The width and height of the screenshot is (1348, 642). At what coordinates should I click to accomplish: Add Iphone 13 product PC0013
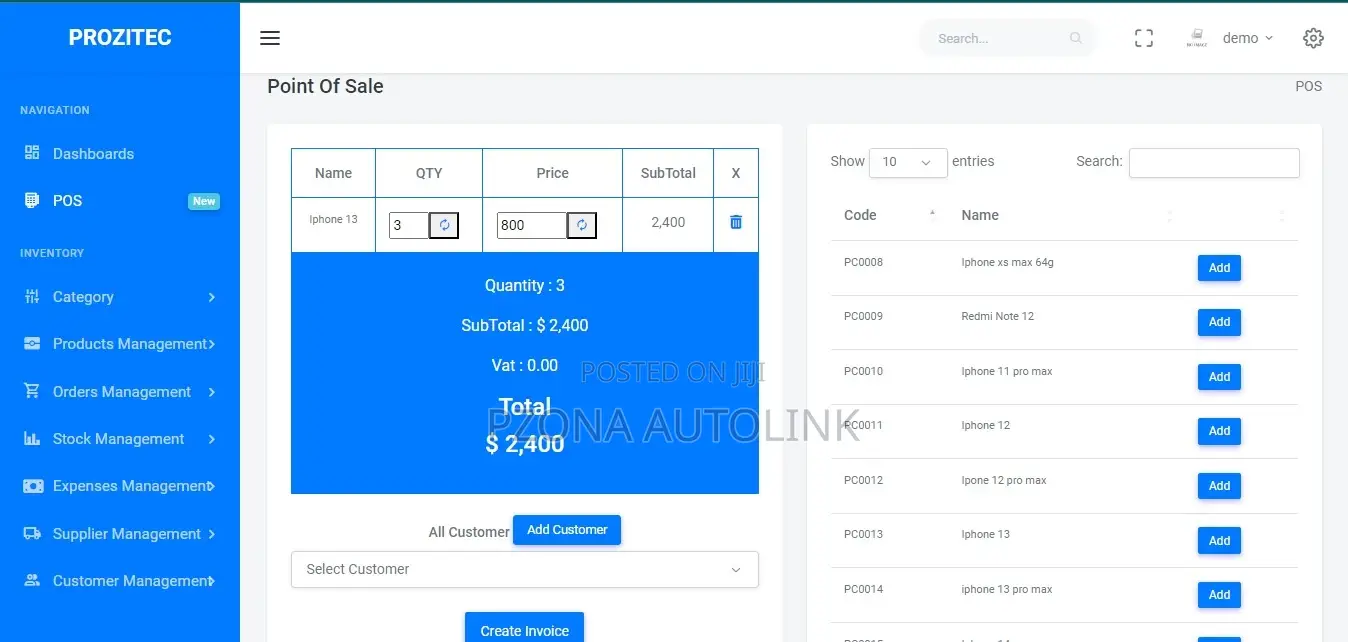[x=1219, y=540]
